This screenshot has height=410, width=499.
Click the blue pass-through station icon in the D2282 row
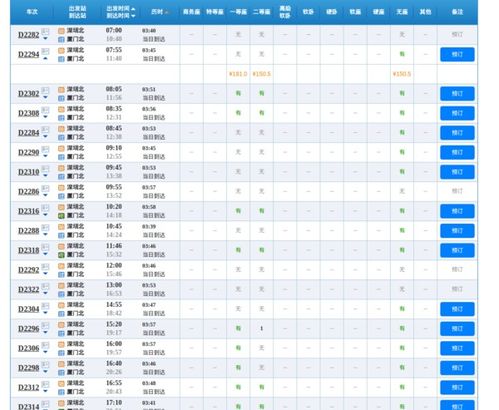61,40
